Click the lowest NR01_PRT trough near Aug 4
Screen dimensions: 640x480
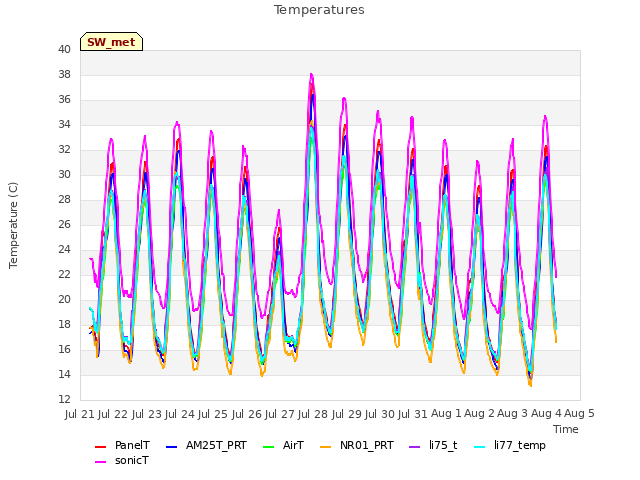point(531,386)
